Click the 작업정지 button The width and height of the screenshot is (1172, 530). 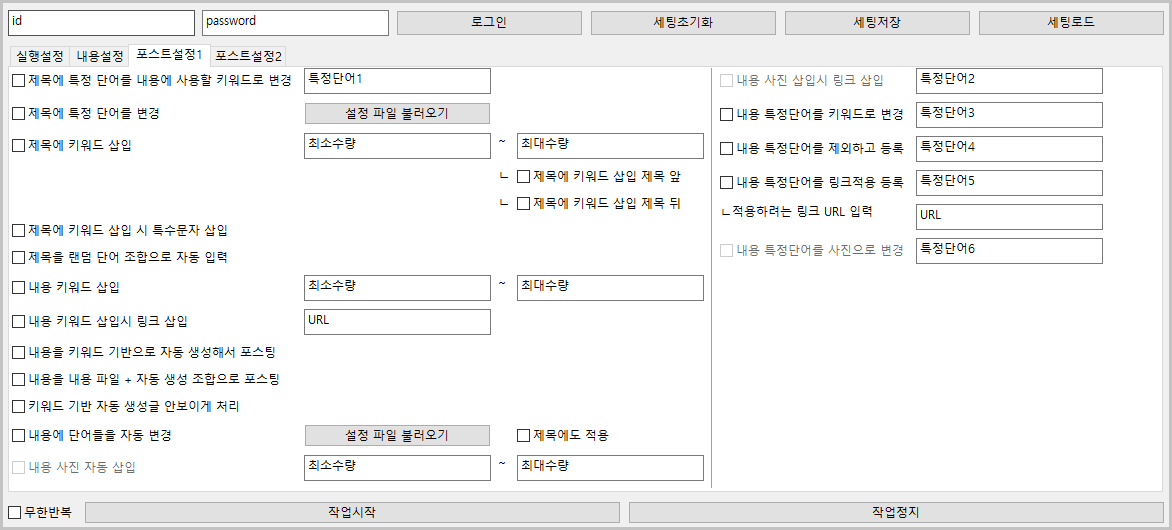[x=895, y=513]
